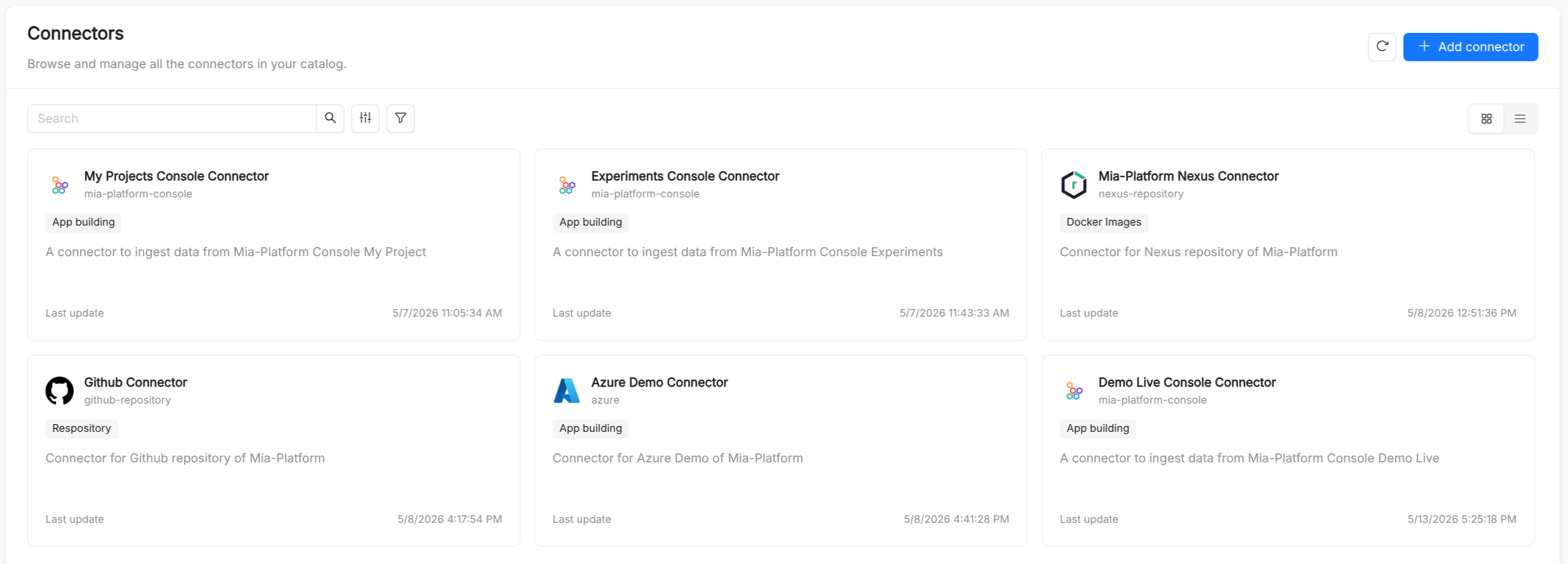
Task: Open Mia-Platform Nexus Connector title
Action: tap(1188, 176)
